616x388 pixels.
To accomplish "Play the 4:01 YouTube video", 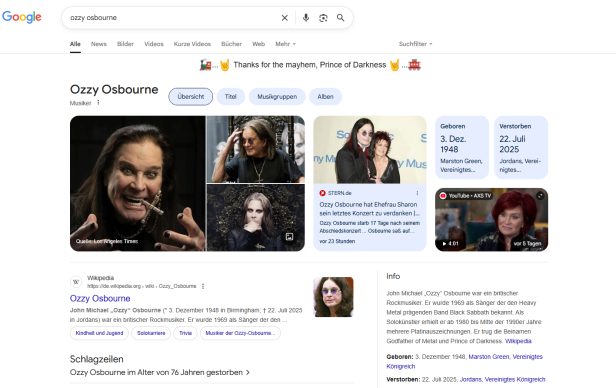I will (450, 243).
